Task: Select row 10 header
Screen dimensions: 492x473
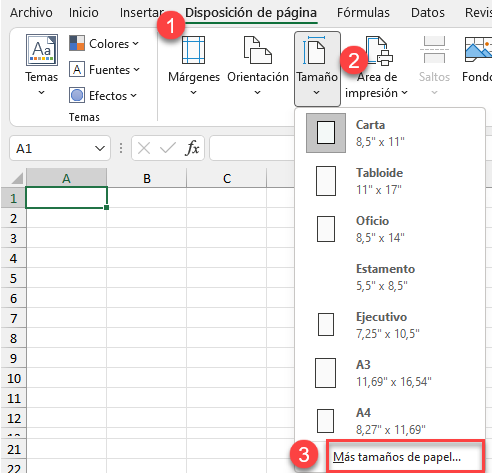Action: click(x=13, y=378)
